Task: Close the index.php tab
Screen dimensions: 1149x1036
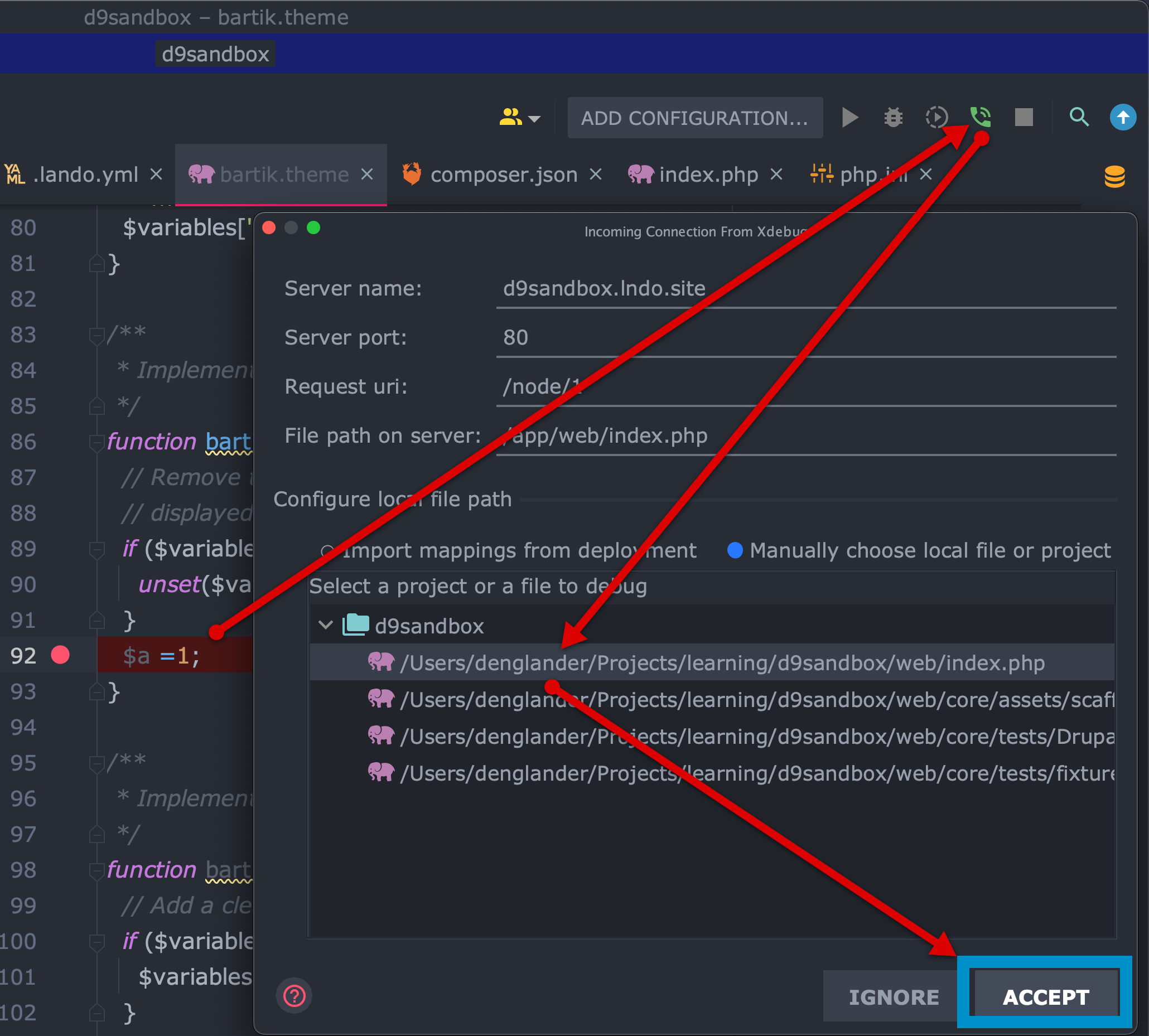Action: pyautogui.click(x=776, y=174)
